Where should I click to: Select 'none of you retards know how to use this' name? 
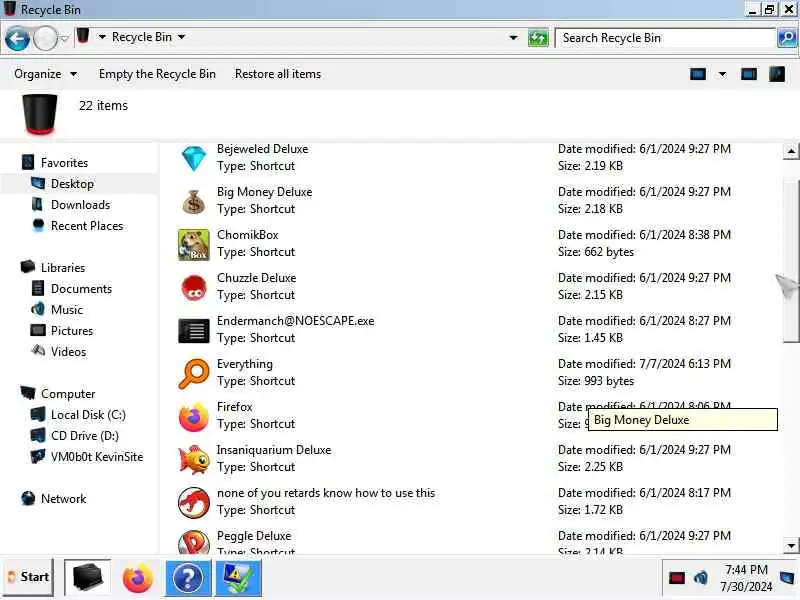(x=326, y=493)
